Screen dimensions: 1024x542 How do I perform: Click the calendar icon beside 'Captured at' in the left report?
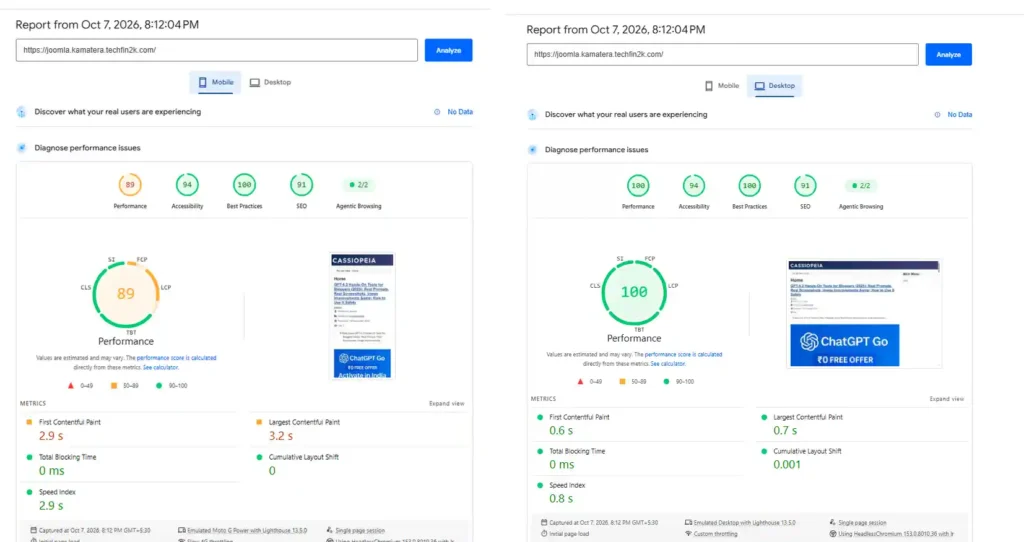click(33, 530)
